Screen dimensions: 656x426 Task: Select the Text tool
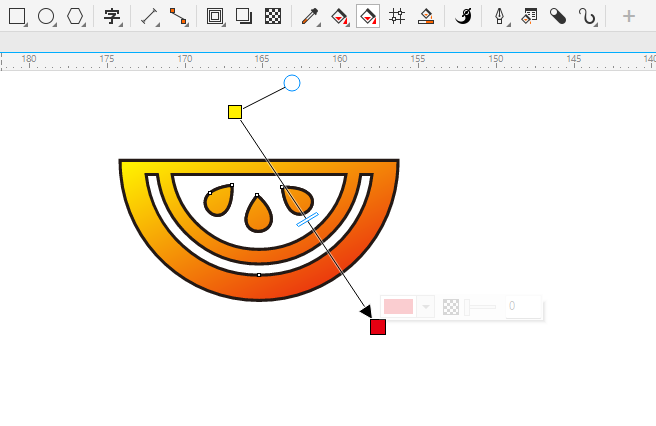(112, 16)
